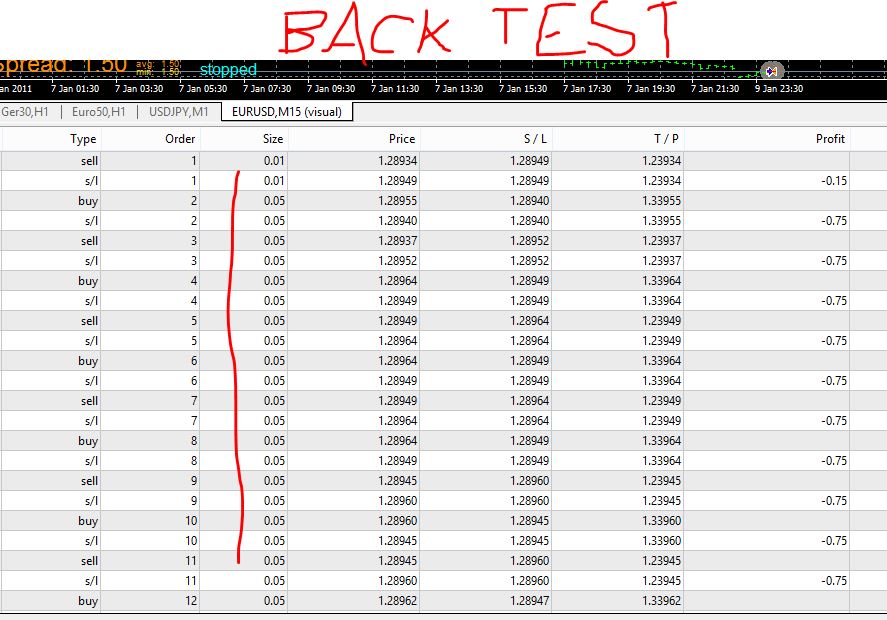Sort results by Type column header
Screen dimensions: 887x620
coord(83,139)
